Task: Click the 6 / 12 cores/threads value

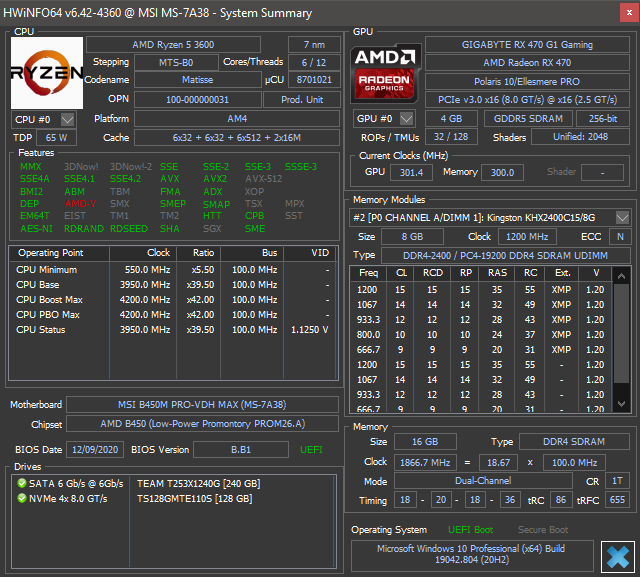Action: [314, 63]
